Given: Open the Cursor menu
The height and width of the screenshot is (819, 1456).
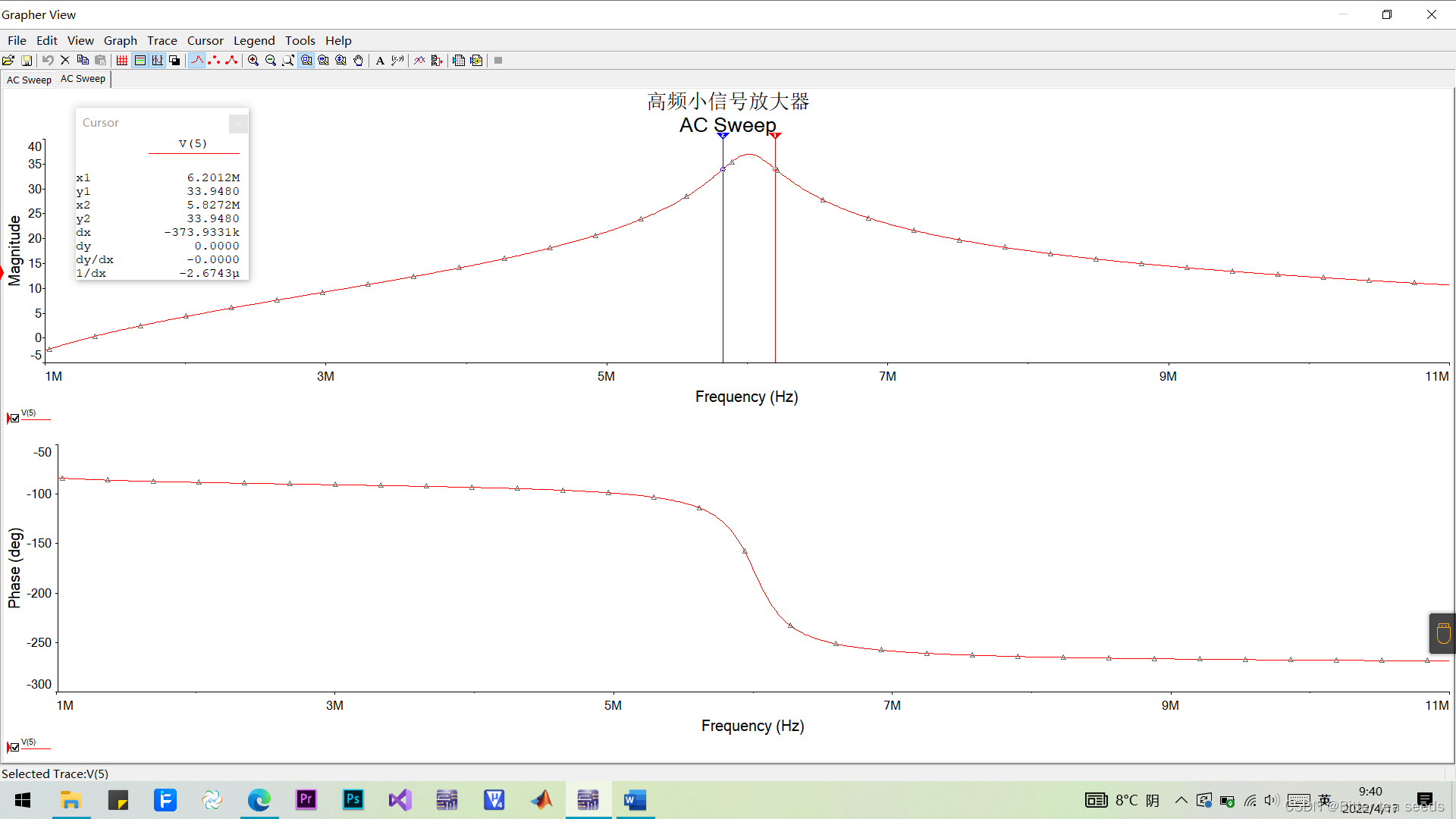Looking at the screenshot, I should point(205,41).
